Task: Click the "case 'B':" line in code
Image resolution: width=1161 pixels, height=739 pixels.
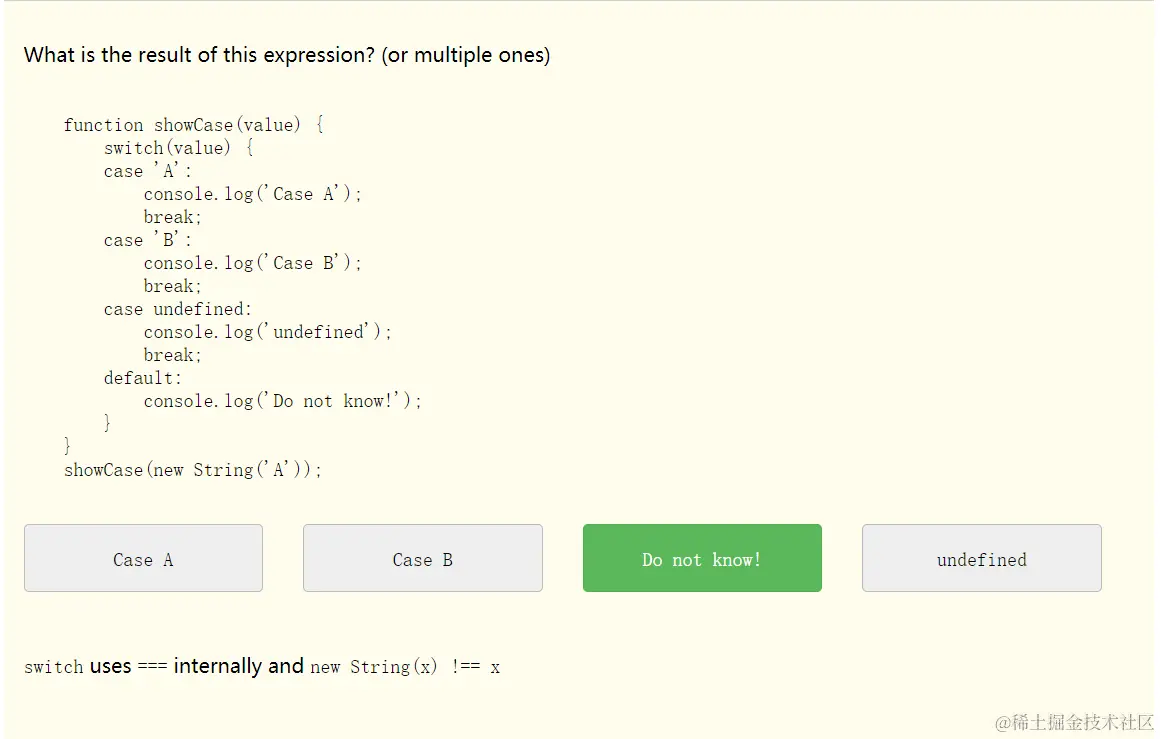Action: pyautogui.click(x=148, y=240)
